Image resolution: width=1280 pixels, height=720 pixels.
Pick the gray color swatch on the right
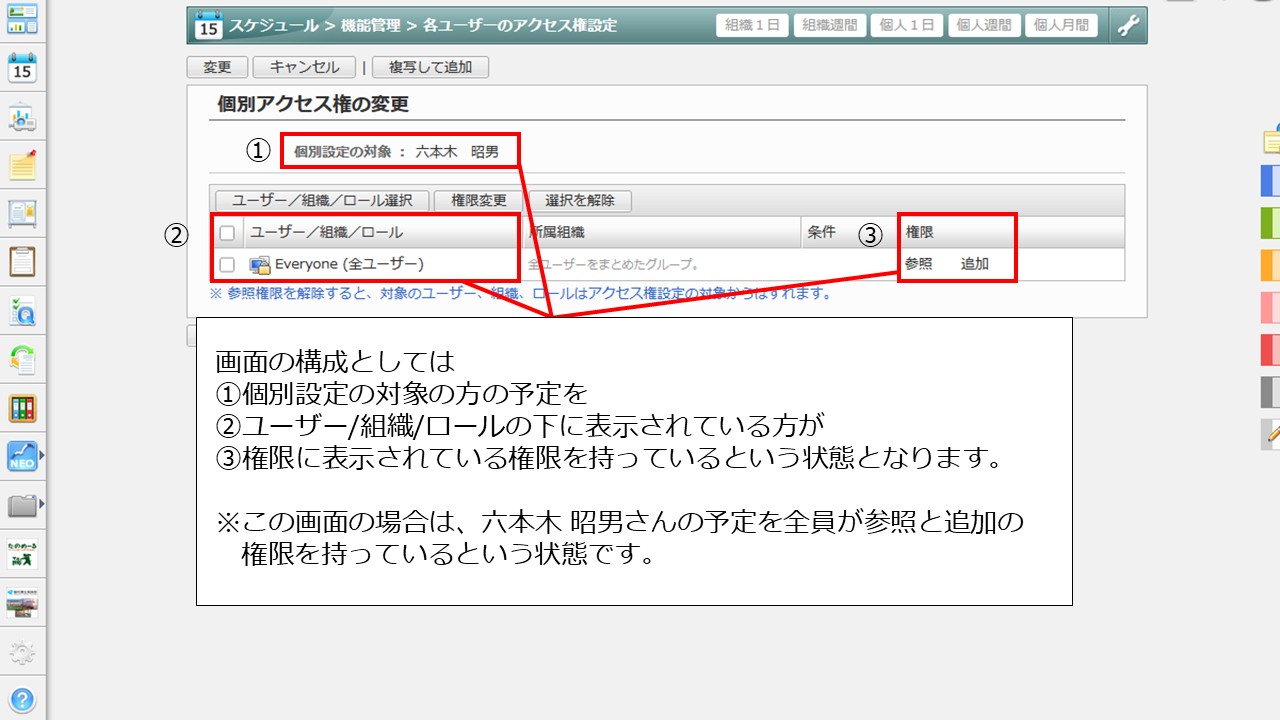click(x=1270, y=391)
